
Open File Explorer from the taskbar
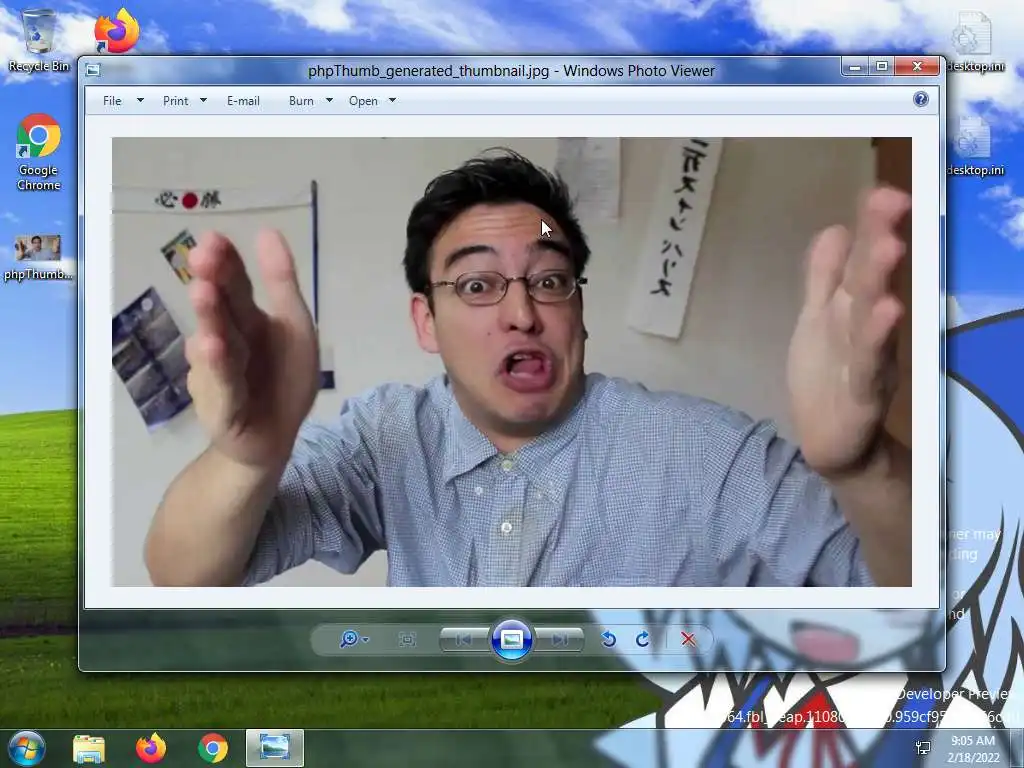coord(89,748)
